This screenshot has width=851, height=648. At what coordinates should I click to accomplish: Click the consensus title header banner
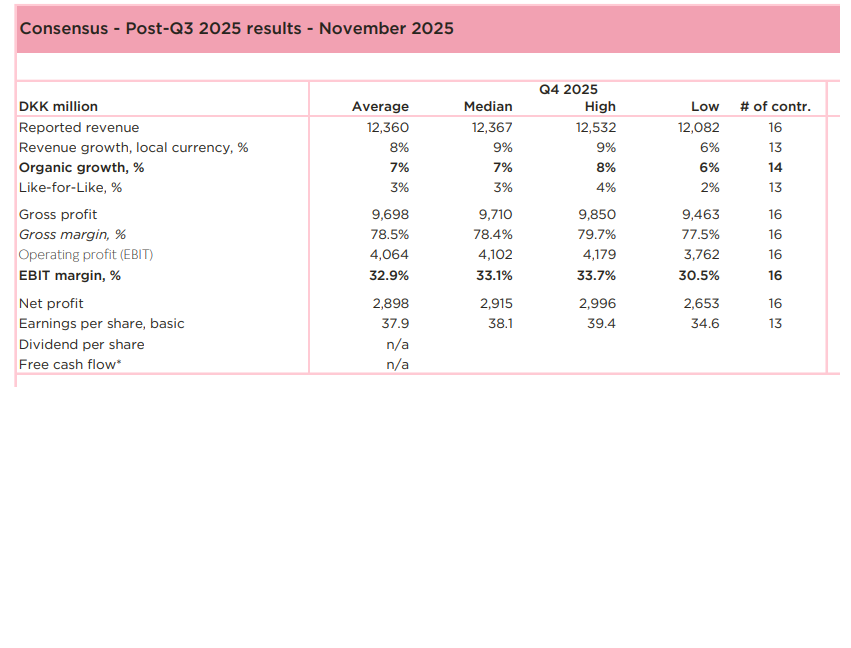236,28
